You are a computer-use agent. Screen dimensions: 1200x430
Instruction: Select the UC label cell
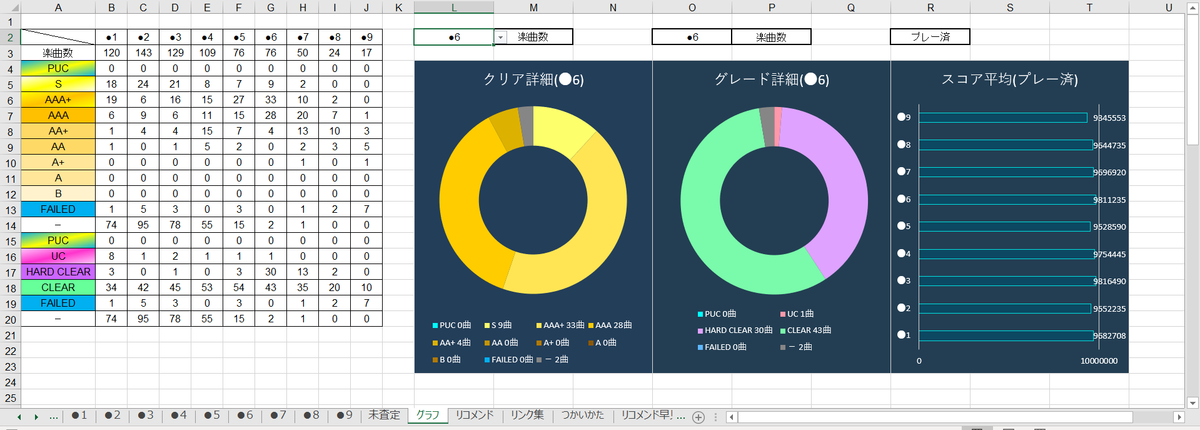coord(58,256)
